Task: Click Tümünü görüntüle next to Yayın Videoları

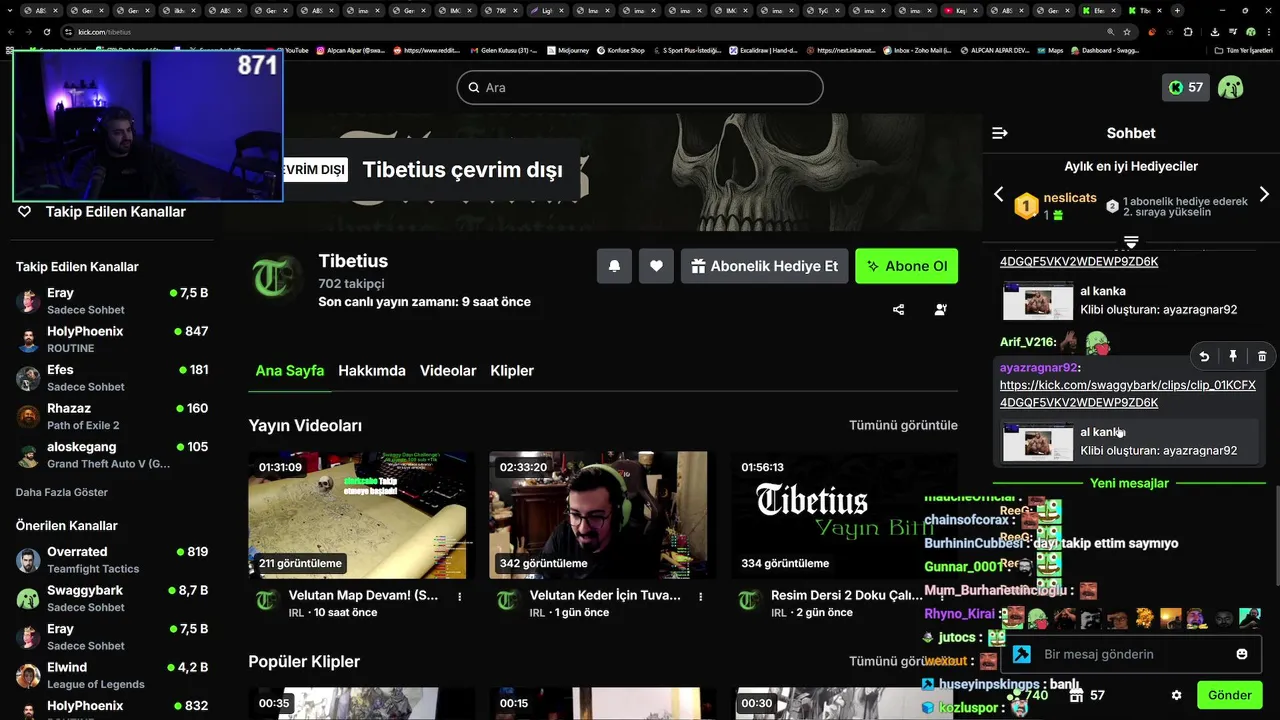Action: pos(903,425)
